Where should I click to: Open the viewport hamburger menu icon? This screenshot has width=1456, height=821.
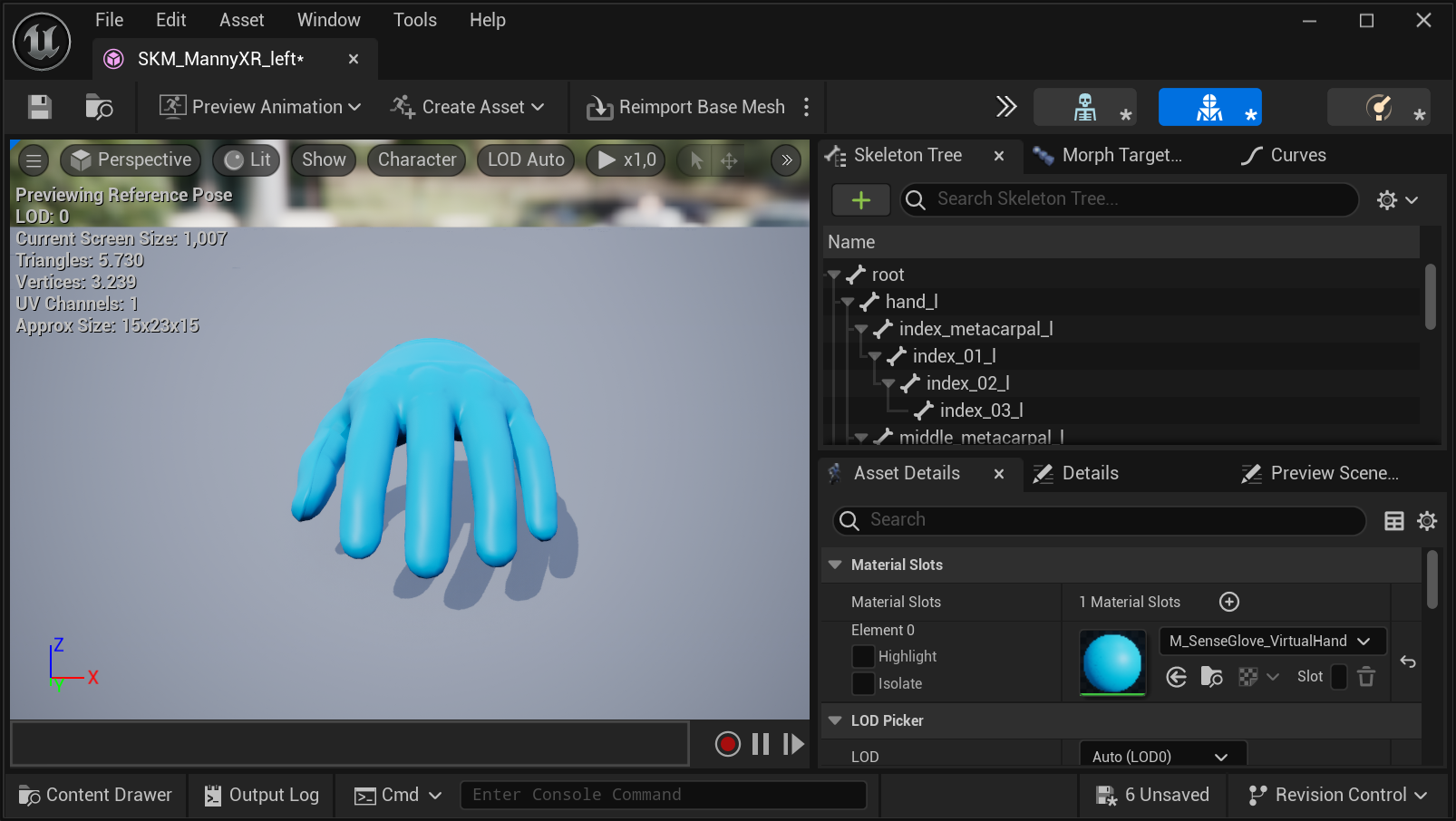click(x=33, y=159)
